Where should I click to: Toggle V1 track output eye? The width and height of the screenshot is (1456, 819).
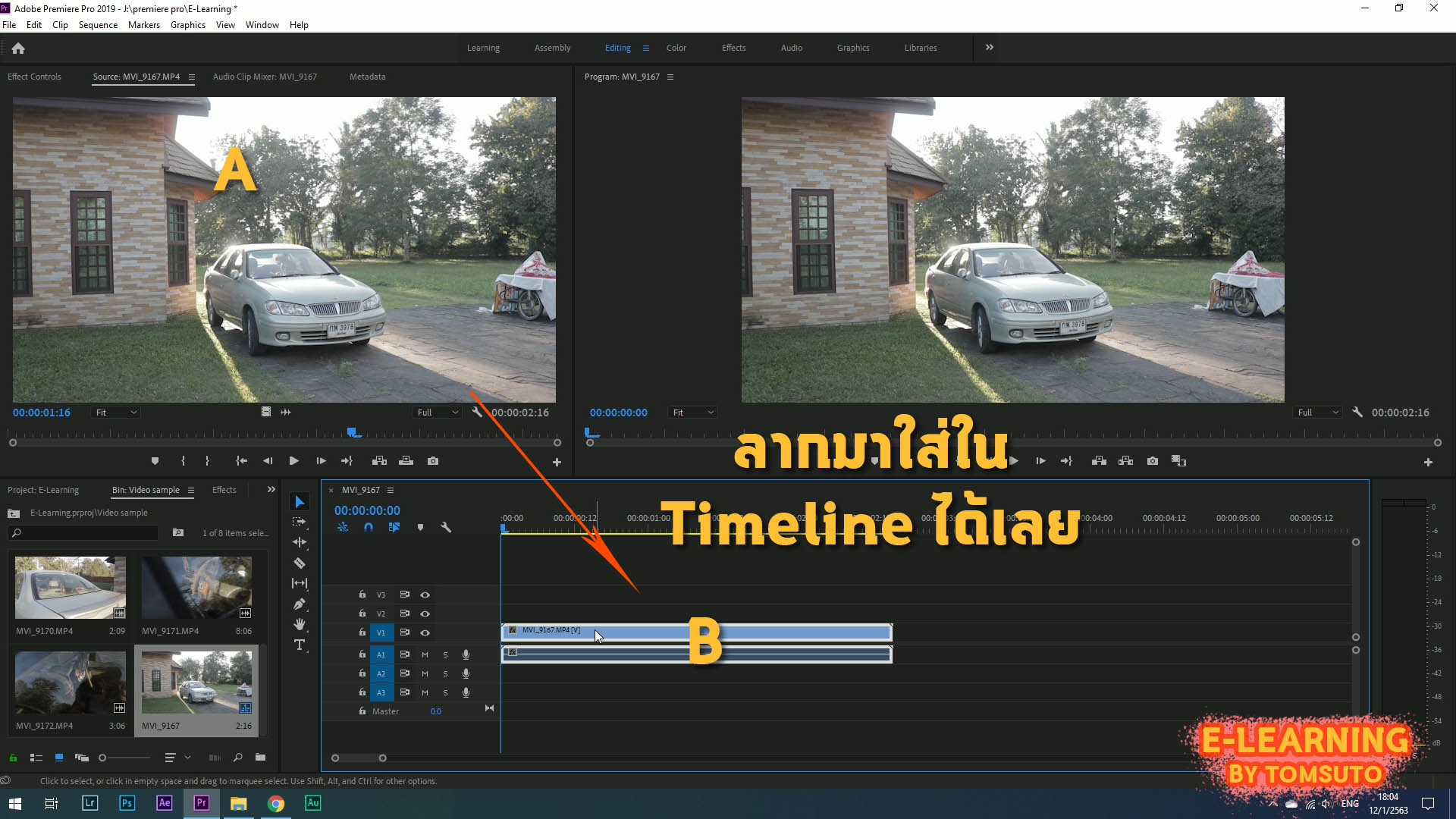coord(425,632)
